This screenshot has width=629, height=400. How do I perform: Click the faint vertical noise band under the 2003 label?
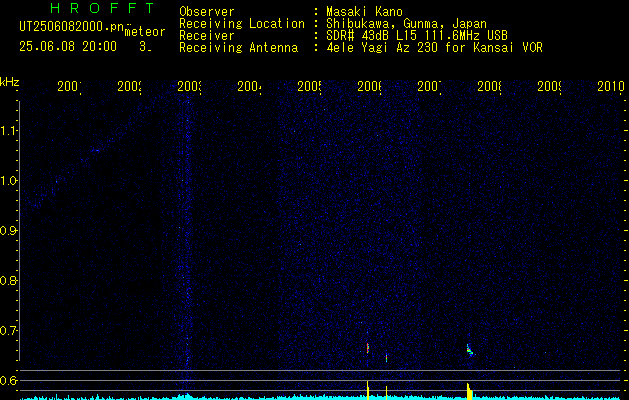(187, 241)
